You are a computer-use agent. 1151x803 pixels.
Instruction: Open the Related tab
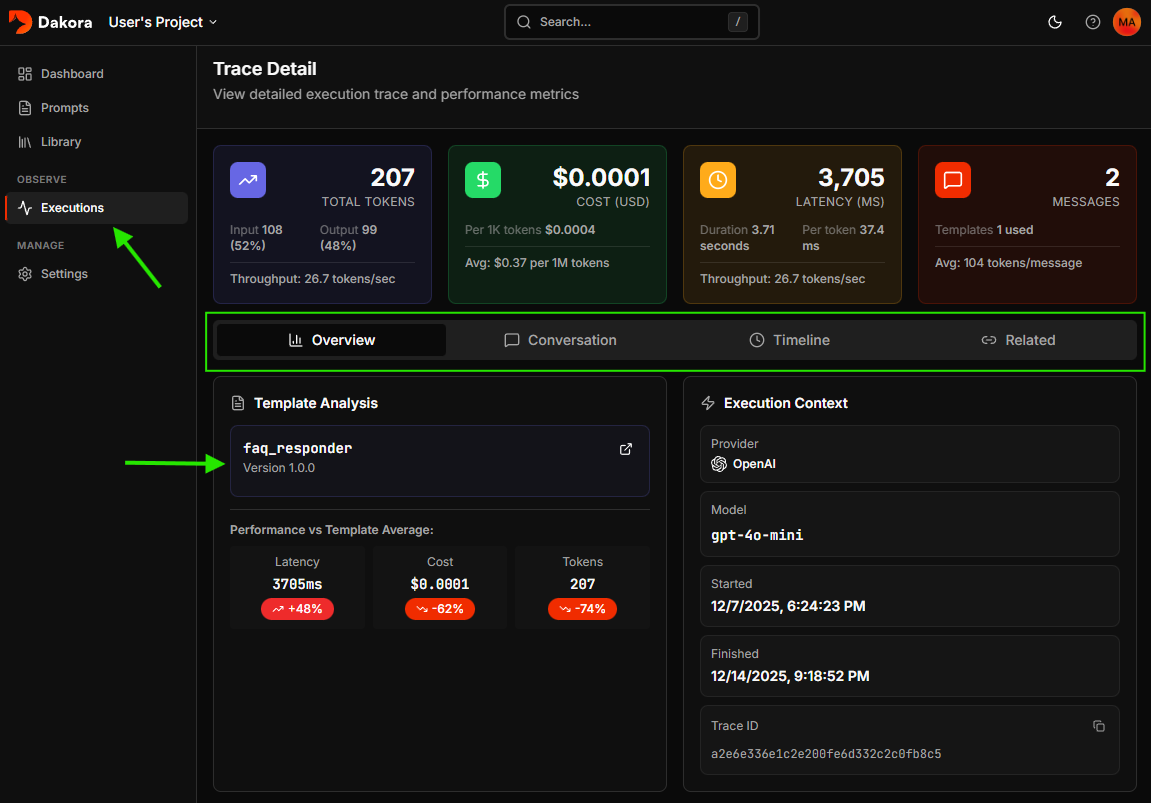(x=1018, y=340)
